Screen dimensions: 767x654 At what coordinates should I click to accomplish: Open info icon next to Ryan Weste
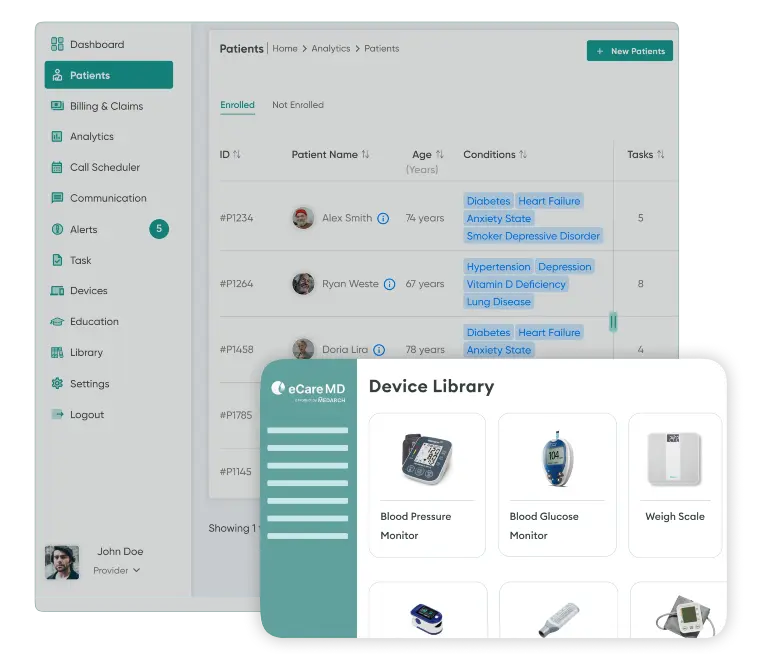[x=389, y=284]
